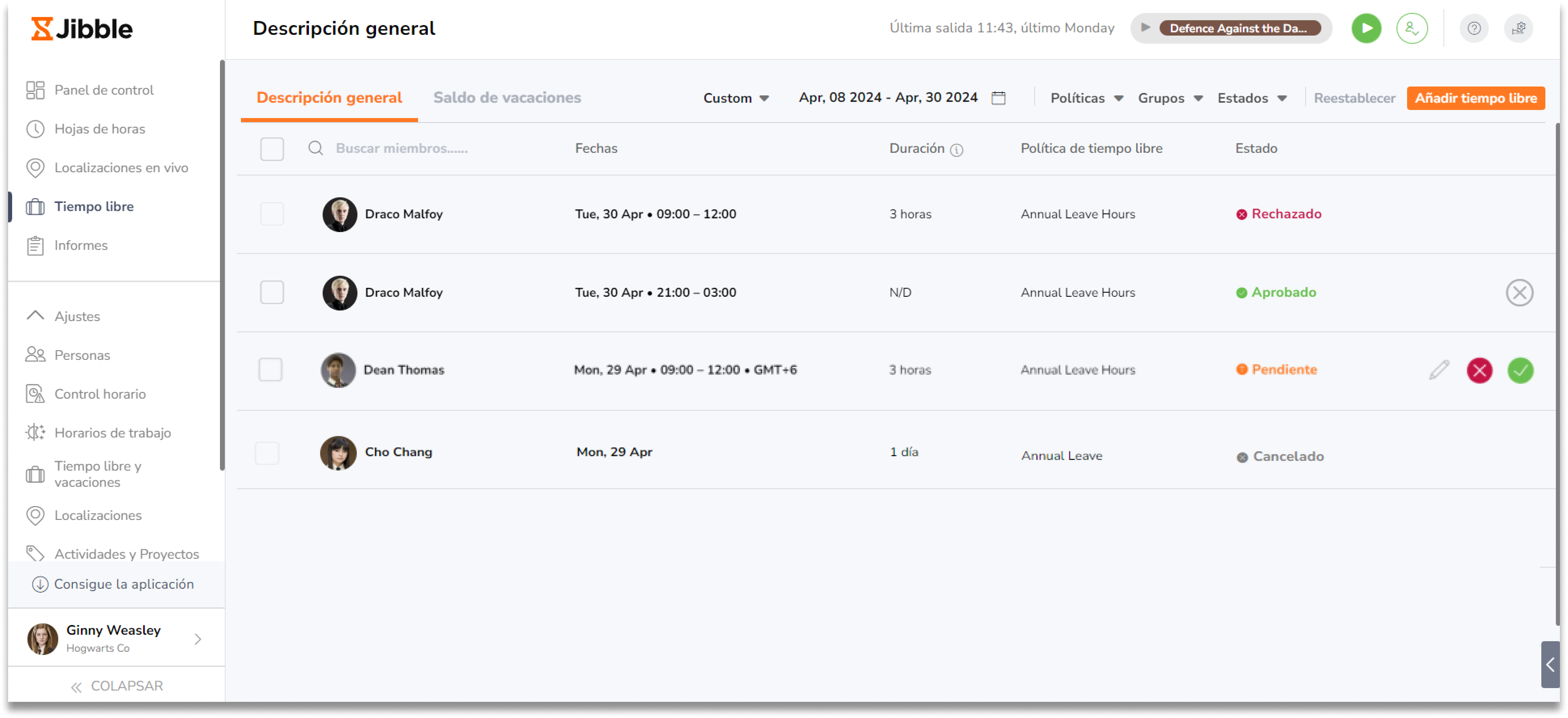Click the Control horario icon
The width and height of the screenshot is (1568, 718).
(35, 394)
